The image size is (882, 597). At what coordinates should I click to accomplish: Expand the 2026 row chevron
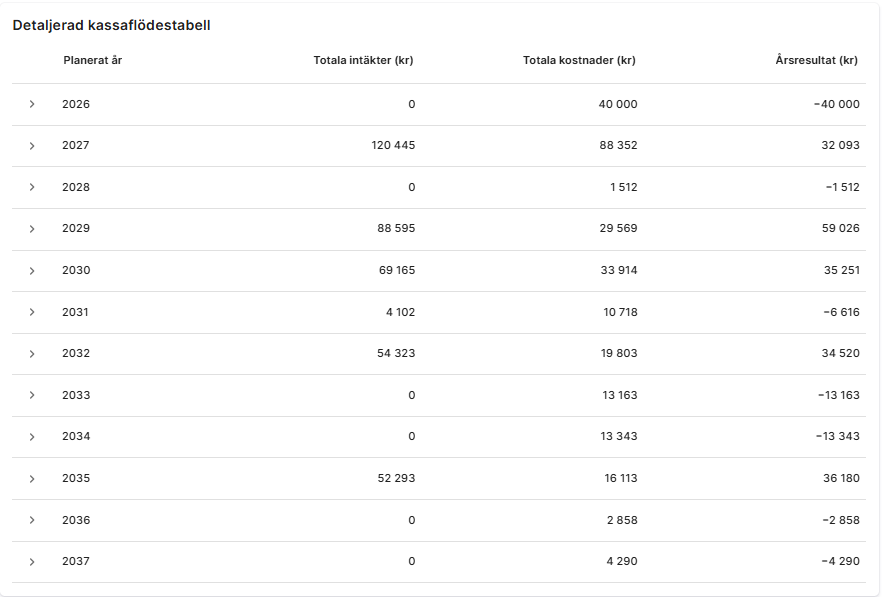tap(32, 104)
